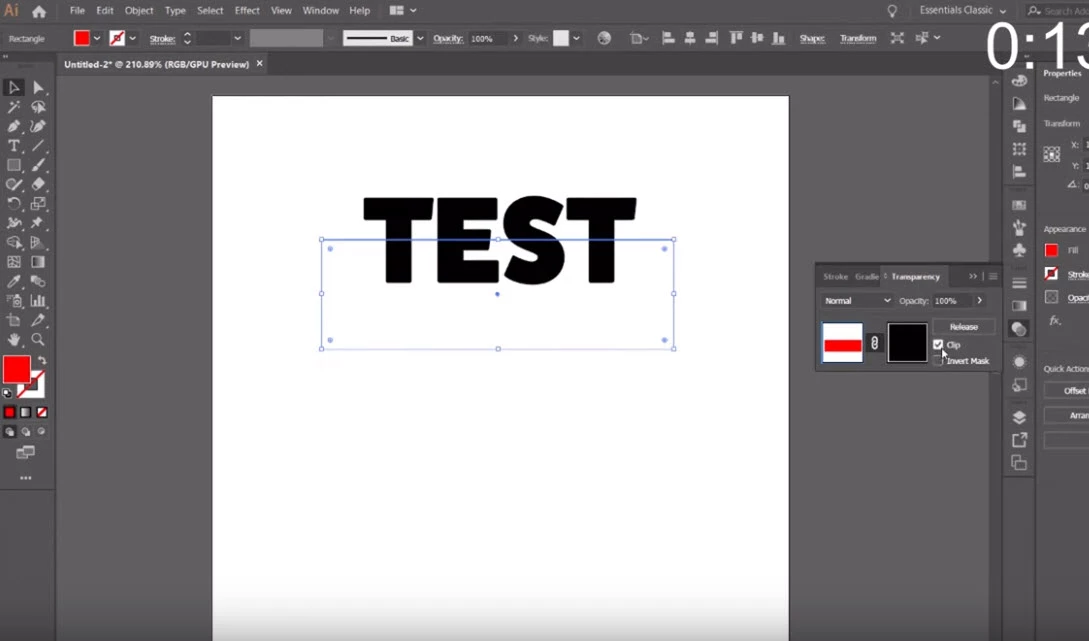Choose the Rotate tool
Image resolution: width=1089 pixels, height=641 pixels.
coord(13,204)
